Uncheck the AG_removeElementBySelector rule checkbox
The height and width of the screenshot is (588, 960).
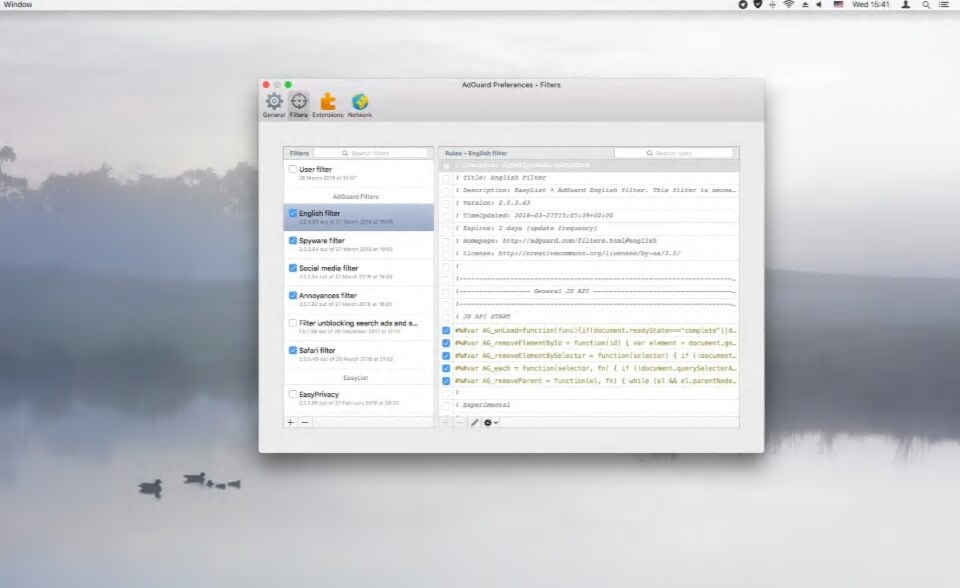coord(446,356)
